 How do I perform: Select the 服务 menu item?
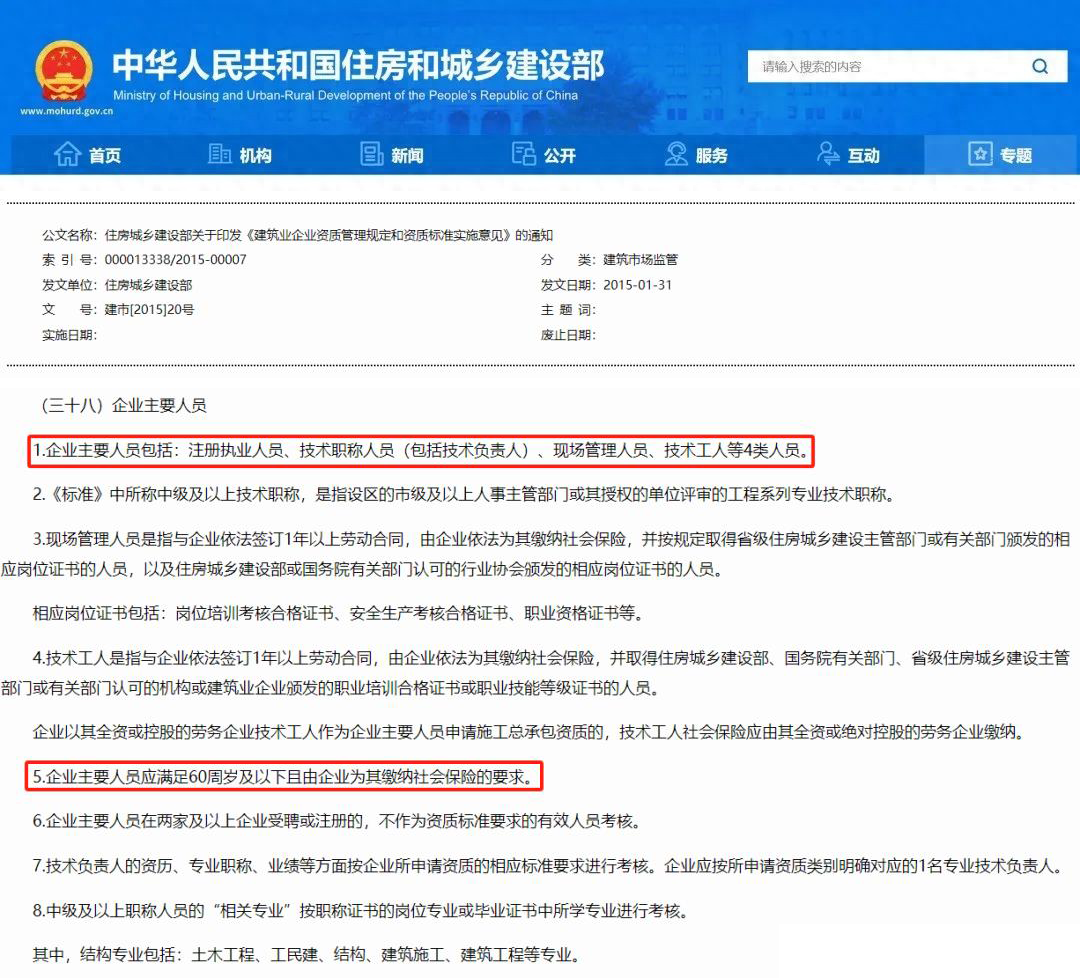coord(712,156)
